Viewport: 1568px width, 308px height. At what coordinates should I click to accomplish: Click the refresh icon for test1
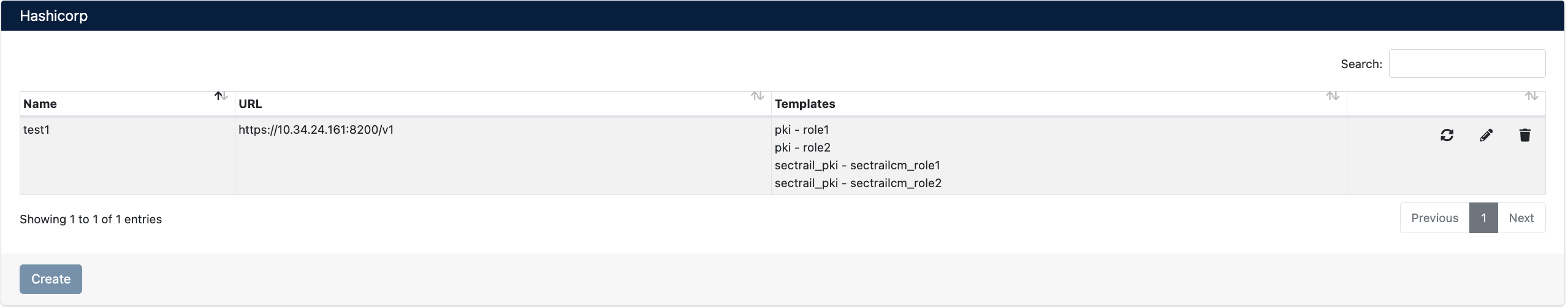tap(1447, 136)
